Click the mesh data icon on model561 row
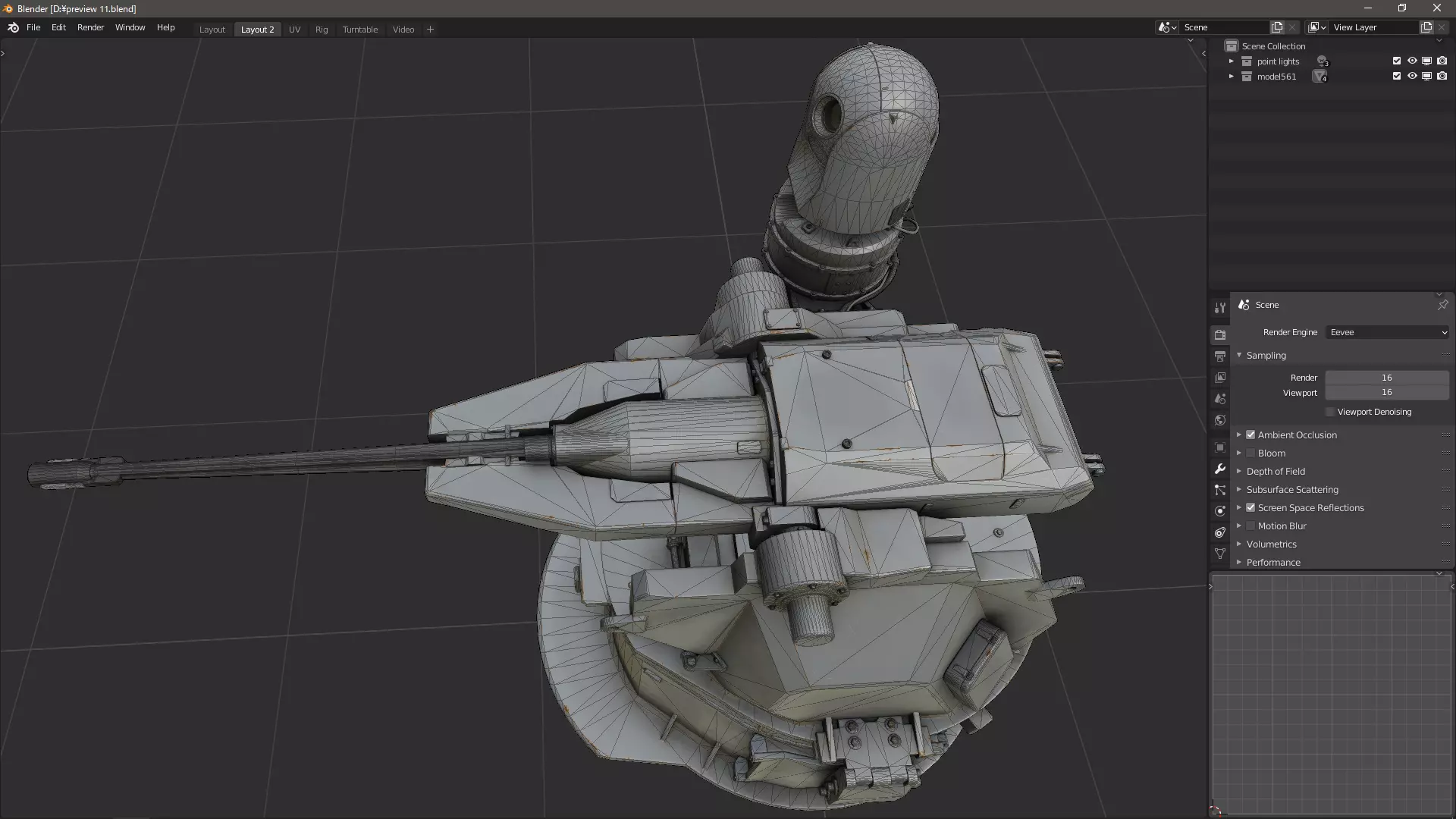 coord(1320,77)
